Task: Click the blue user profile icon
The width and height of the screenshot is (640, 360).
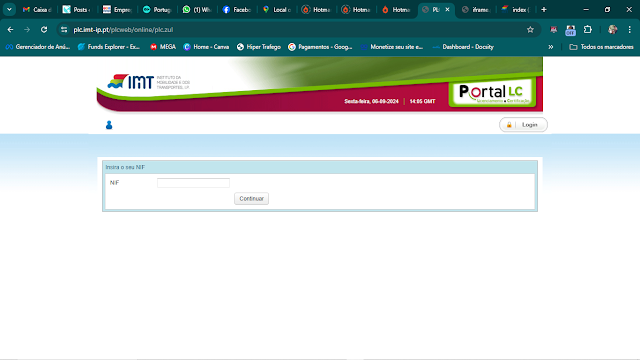Action: 109,125
